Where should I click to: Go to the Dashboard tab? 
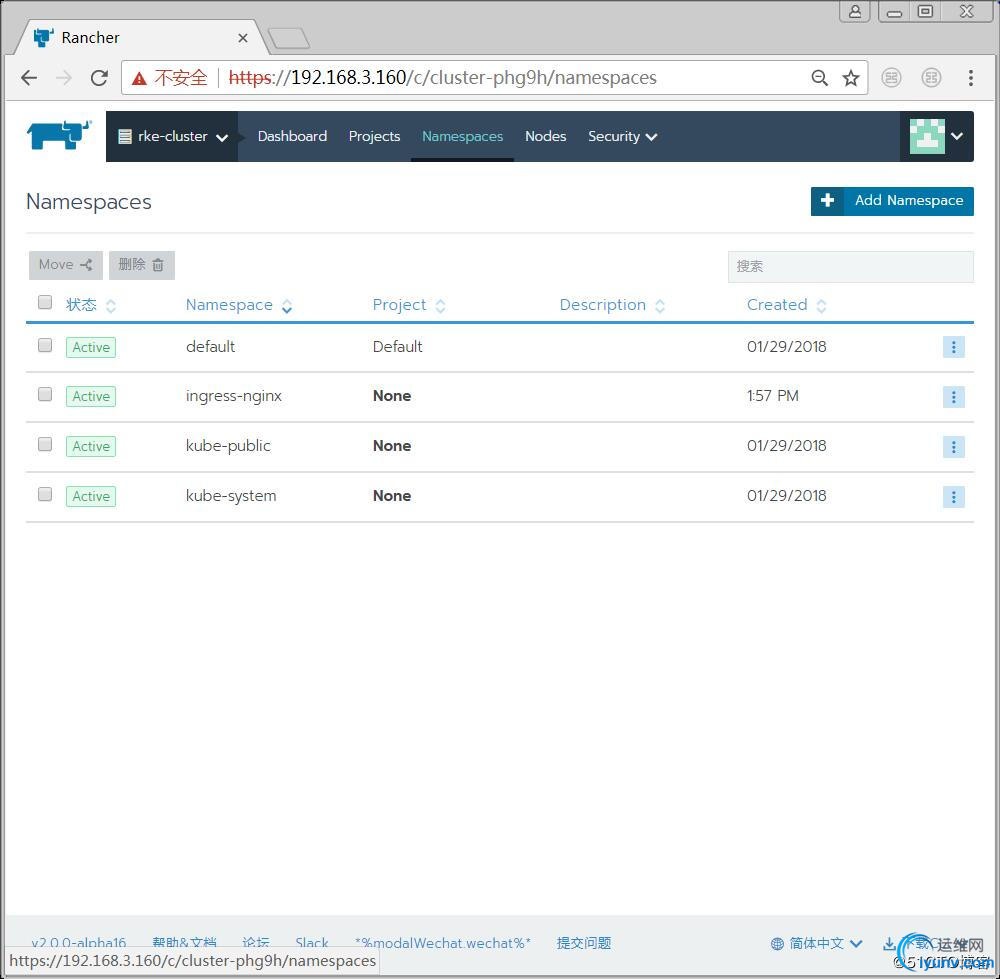click(x=292, y=136)
